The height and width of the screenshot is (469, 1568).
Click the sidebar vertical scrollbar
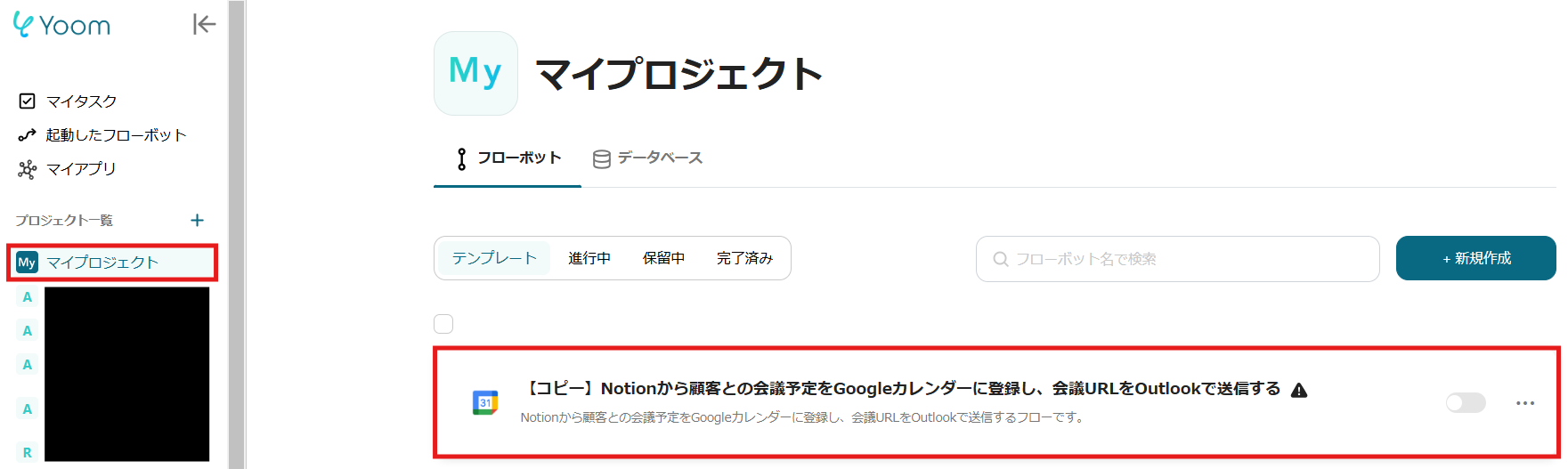pyautogui.click(x=236, y=234)
